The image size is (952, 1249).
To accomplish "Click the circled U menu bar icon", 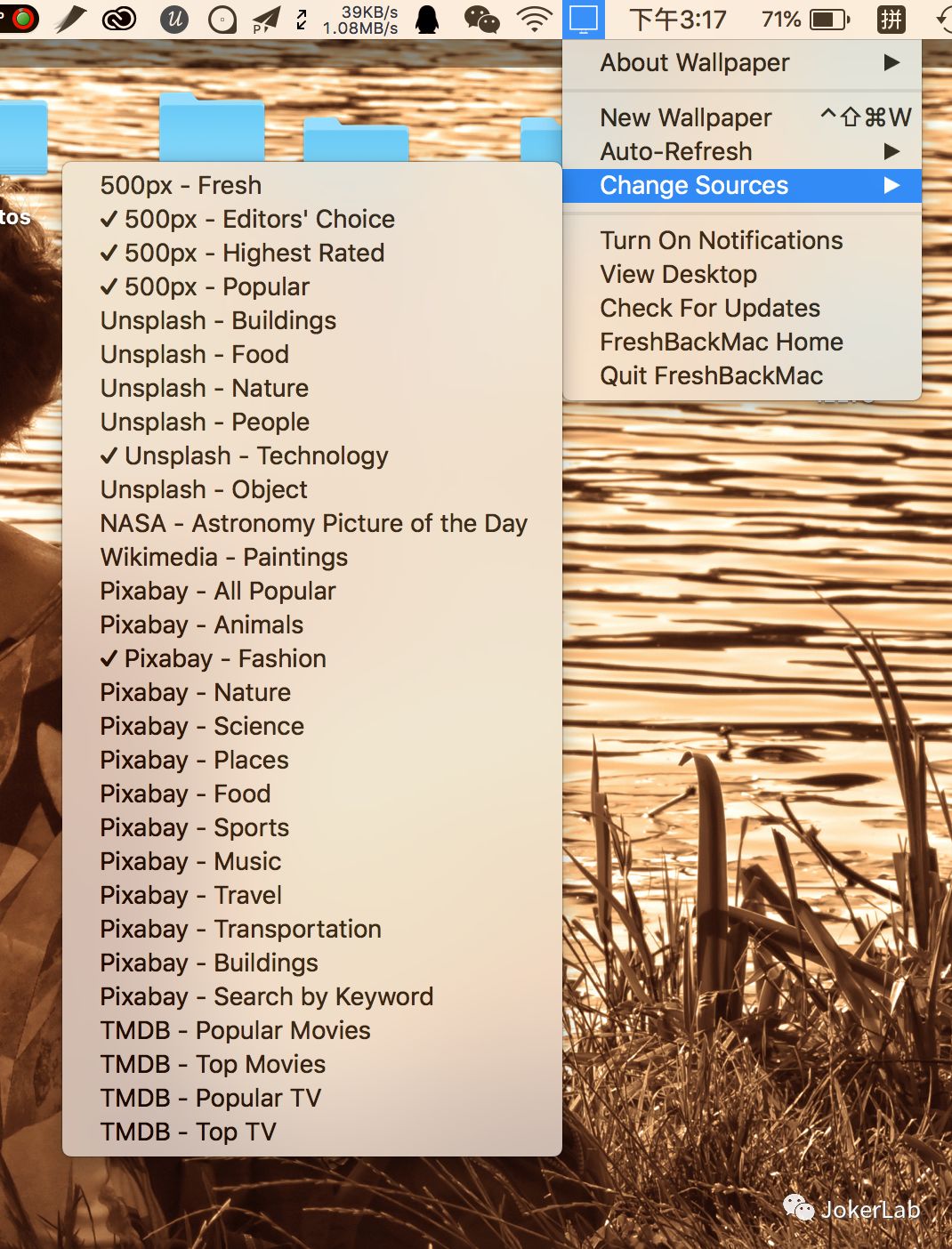I will (x=173, y=20).
